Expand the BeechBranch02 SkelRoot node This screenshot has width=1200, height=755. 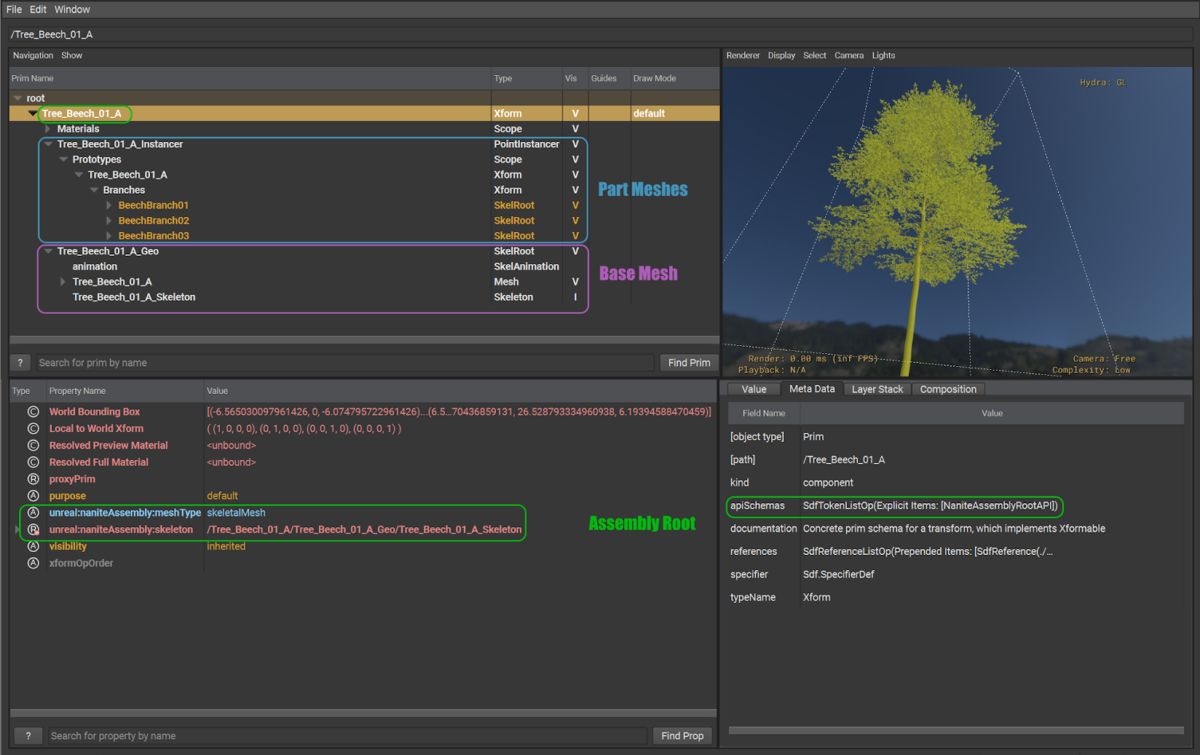coord(109,221)
